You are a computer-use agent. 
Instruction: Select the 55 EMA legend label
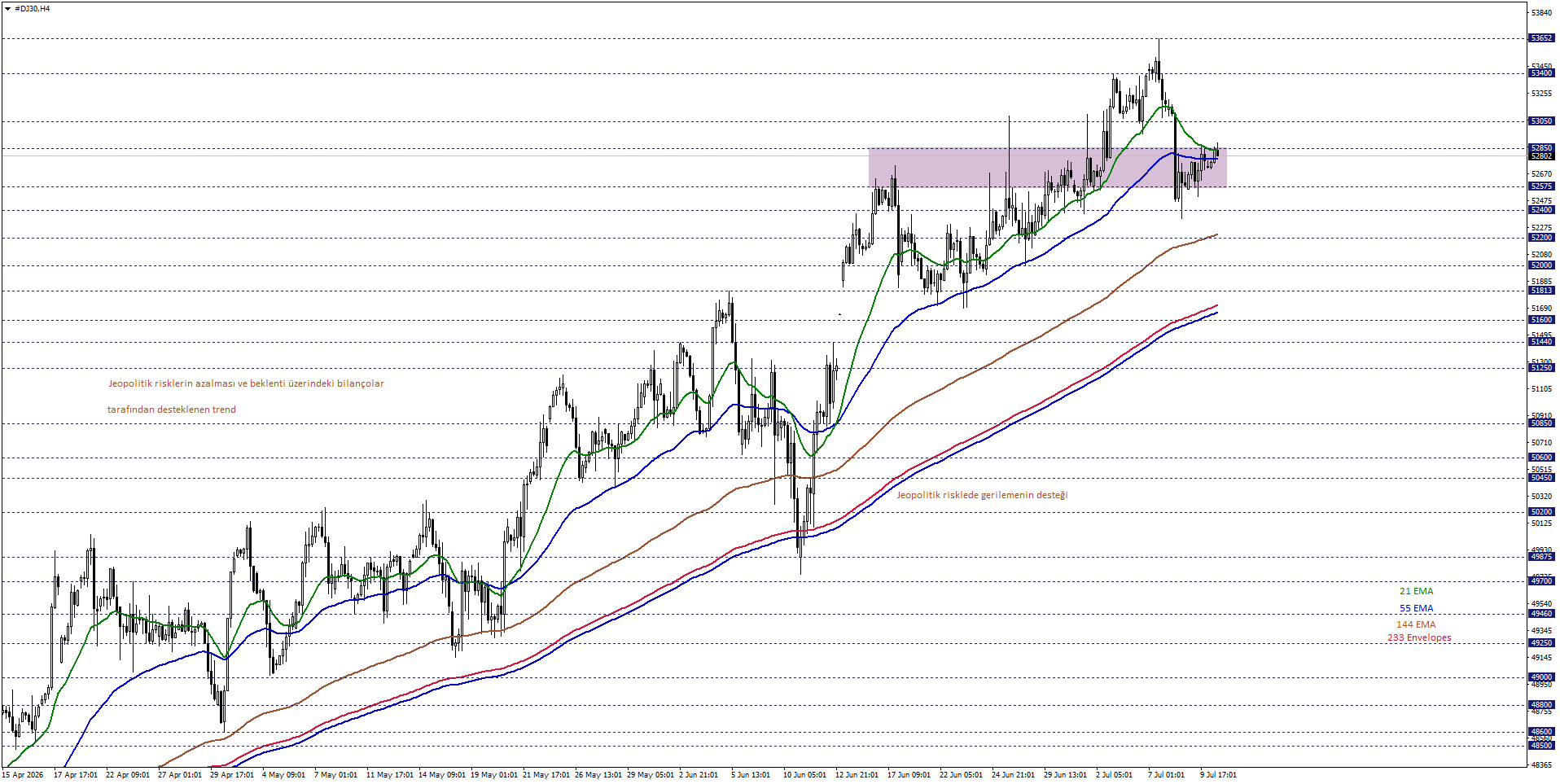tap(1416, 609)
